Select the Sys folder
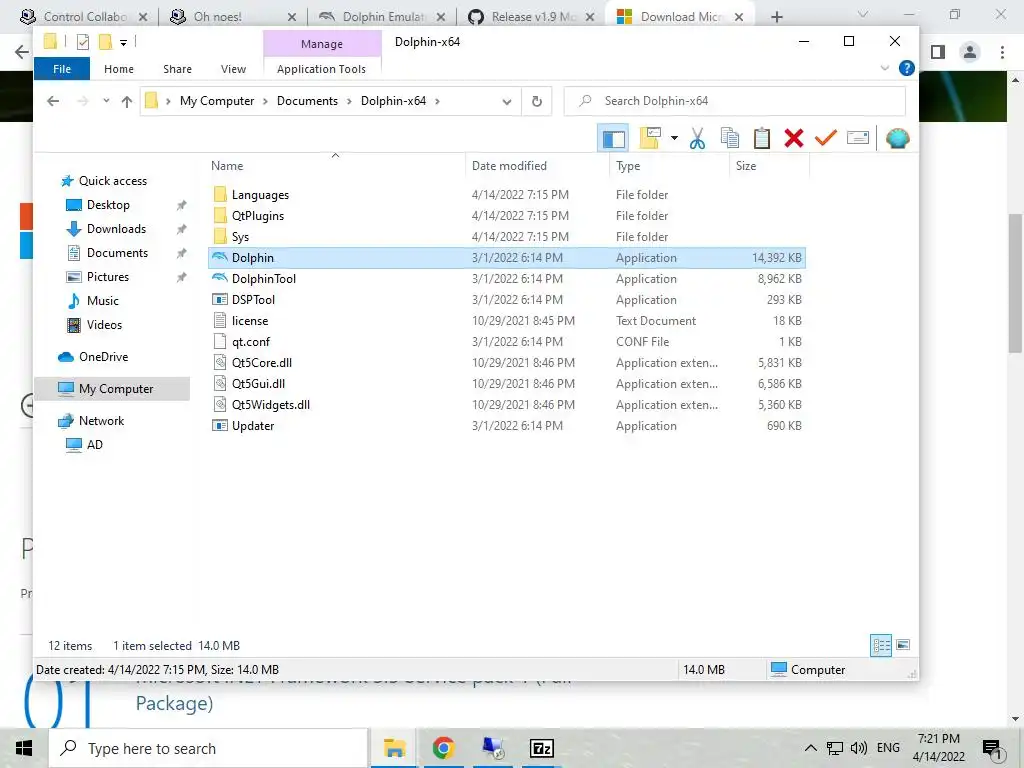 click(x=507, y=236)
